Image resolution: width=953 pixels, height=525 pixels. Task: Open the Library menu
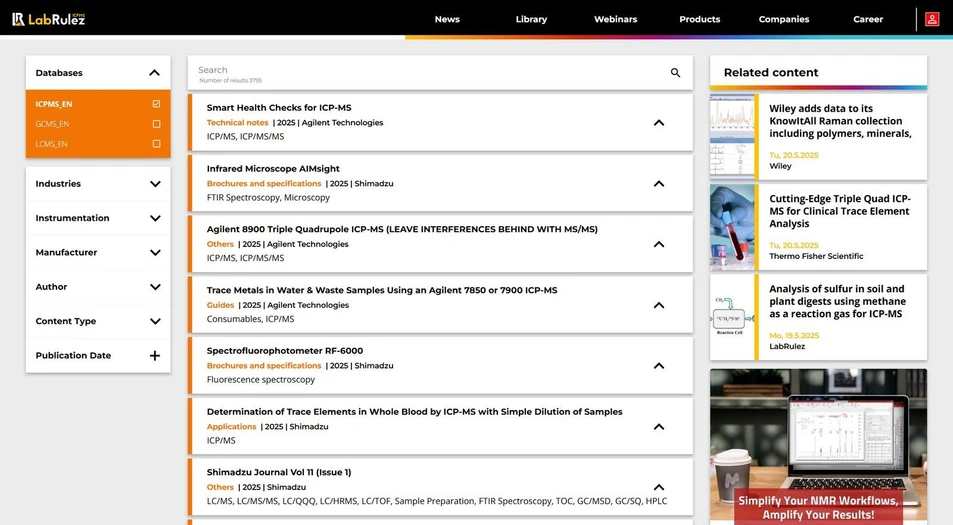tap(531, 19)
